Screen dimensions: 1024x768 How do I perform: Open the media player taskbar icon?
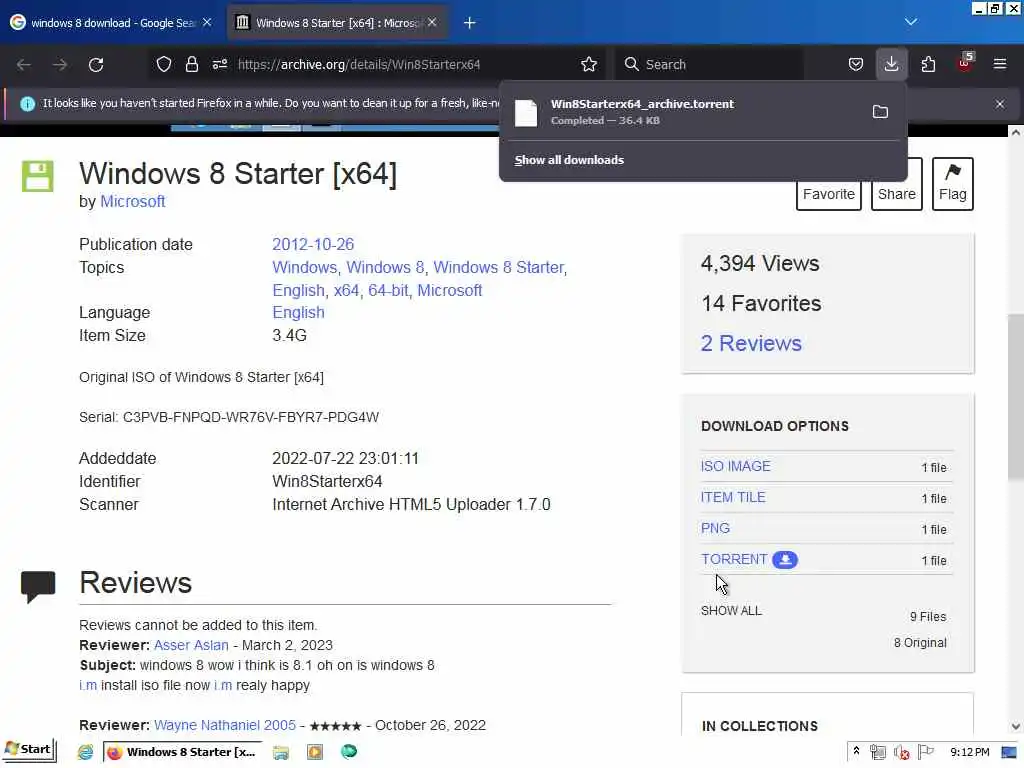click(315, 752)
